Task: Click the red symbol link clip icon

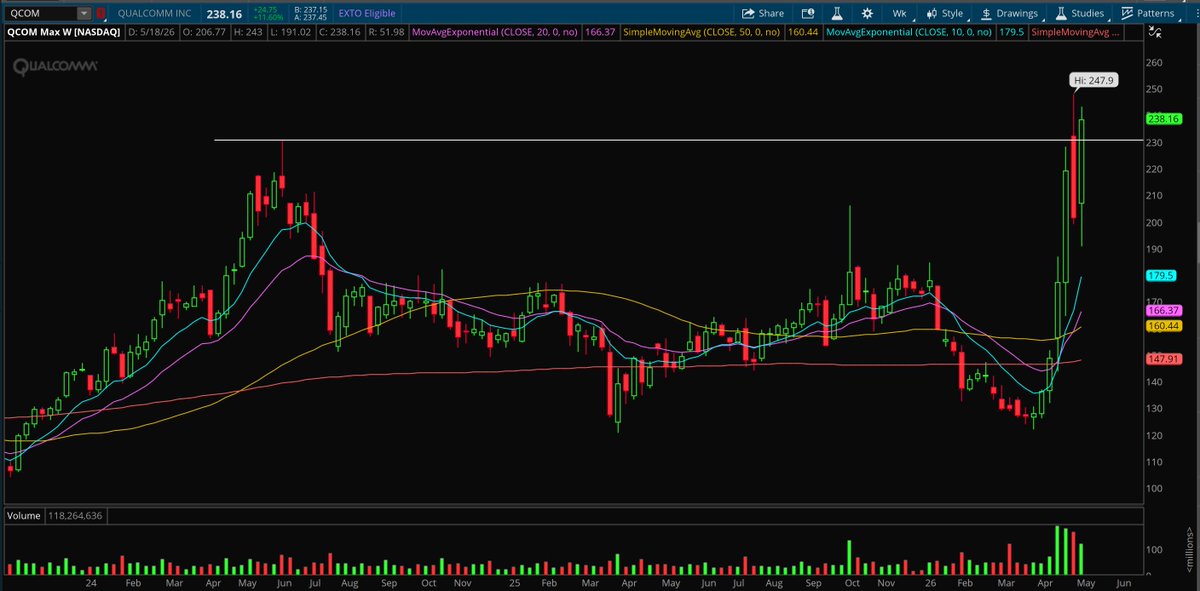Action: pos(101,14)
